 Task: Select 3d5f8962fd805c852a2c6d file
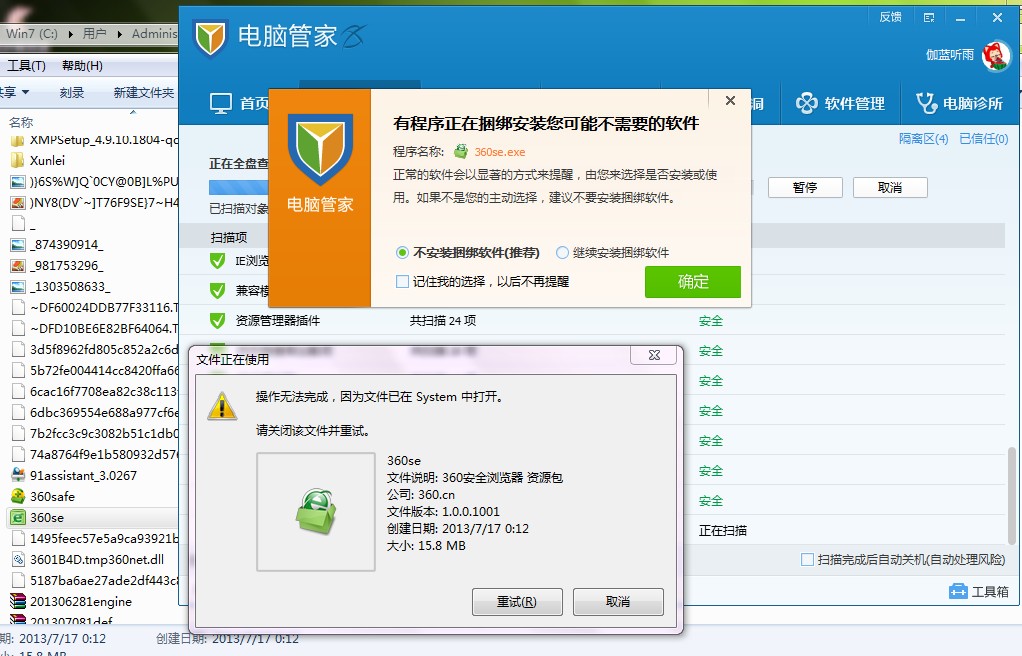[x=95, y=349]
